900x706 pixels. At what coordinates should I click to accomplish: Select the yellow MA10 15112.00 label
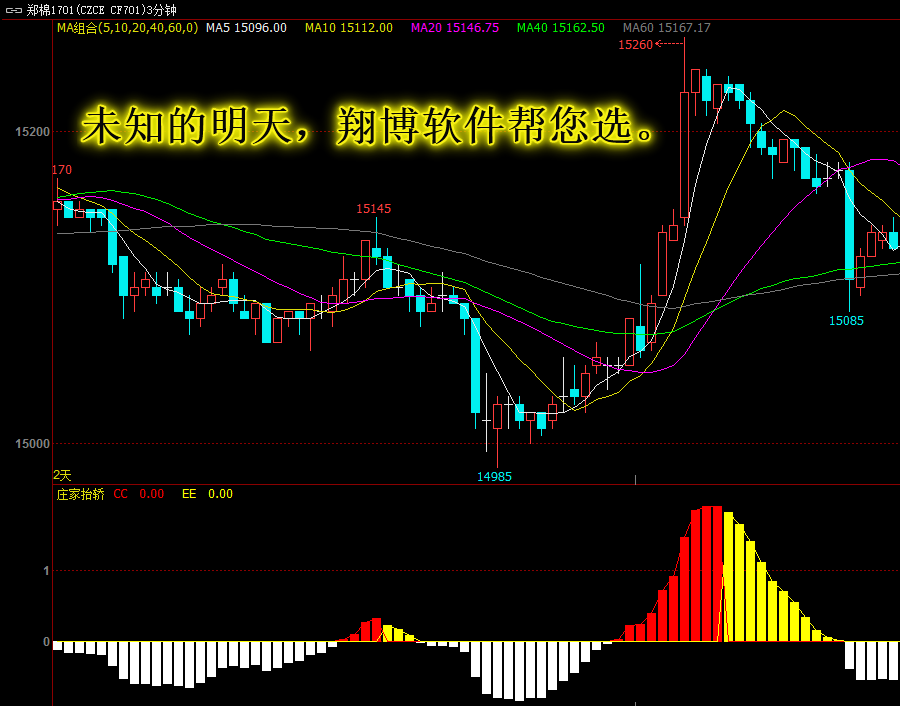(x=349, y=28)
